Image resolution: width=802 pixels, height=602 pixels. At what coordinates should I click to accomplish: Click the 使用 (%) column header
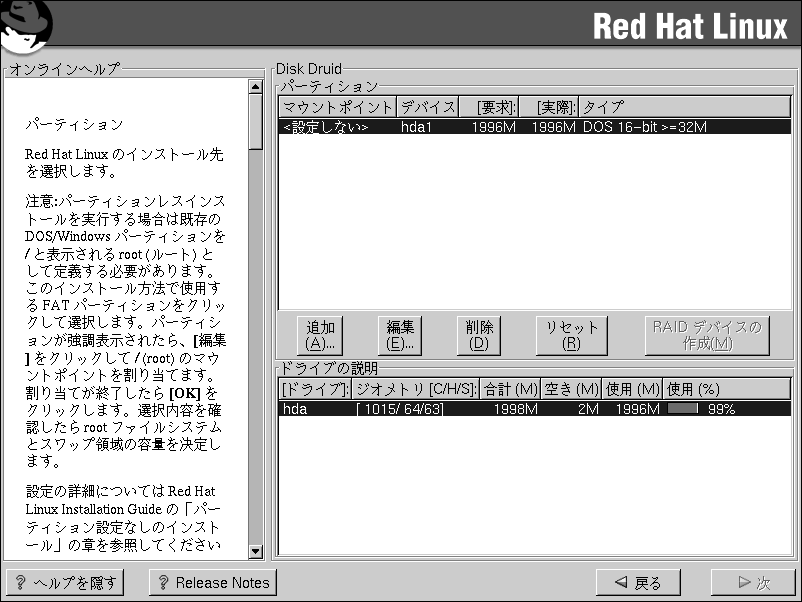[x=727, y=389]
